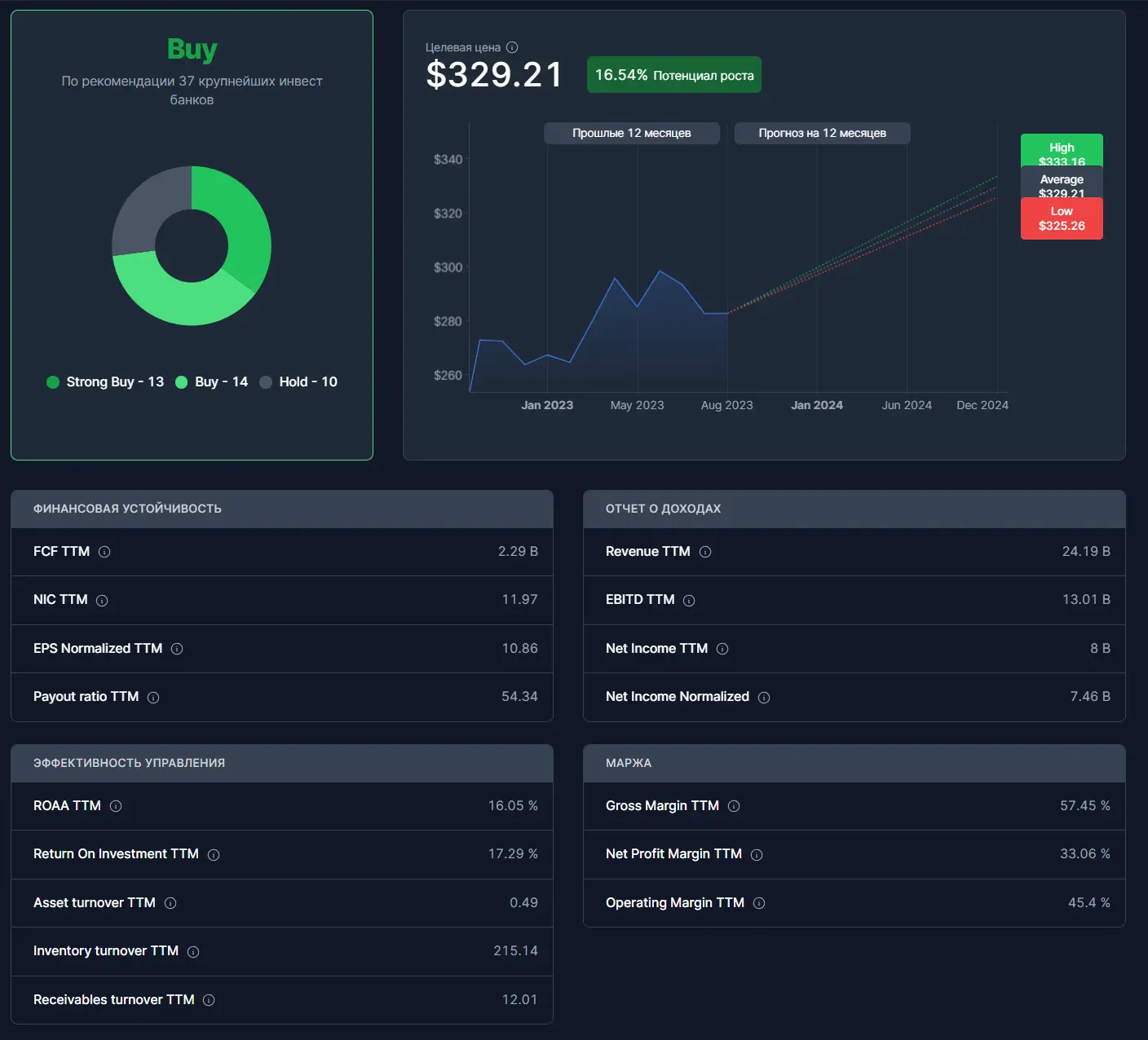Show info for EPS Normalized TTM
1148x1040 pixels.
[177, 649]
